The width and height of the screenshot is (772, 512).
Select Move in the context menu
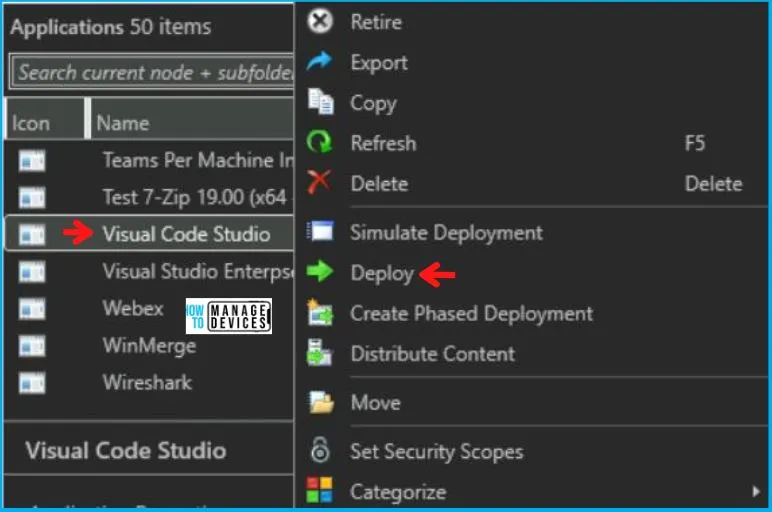[532, 402]
